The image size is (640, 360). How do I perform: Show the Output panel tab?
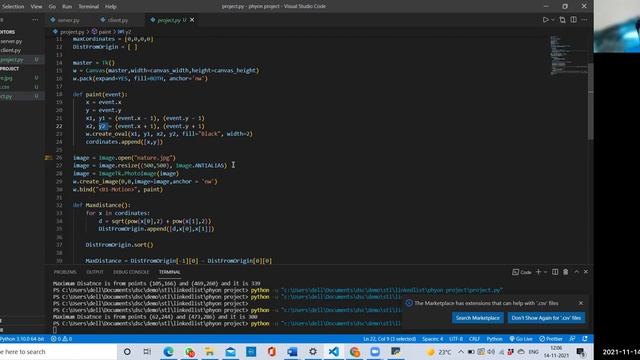pyautogui.click(x=95, y=272)
